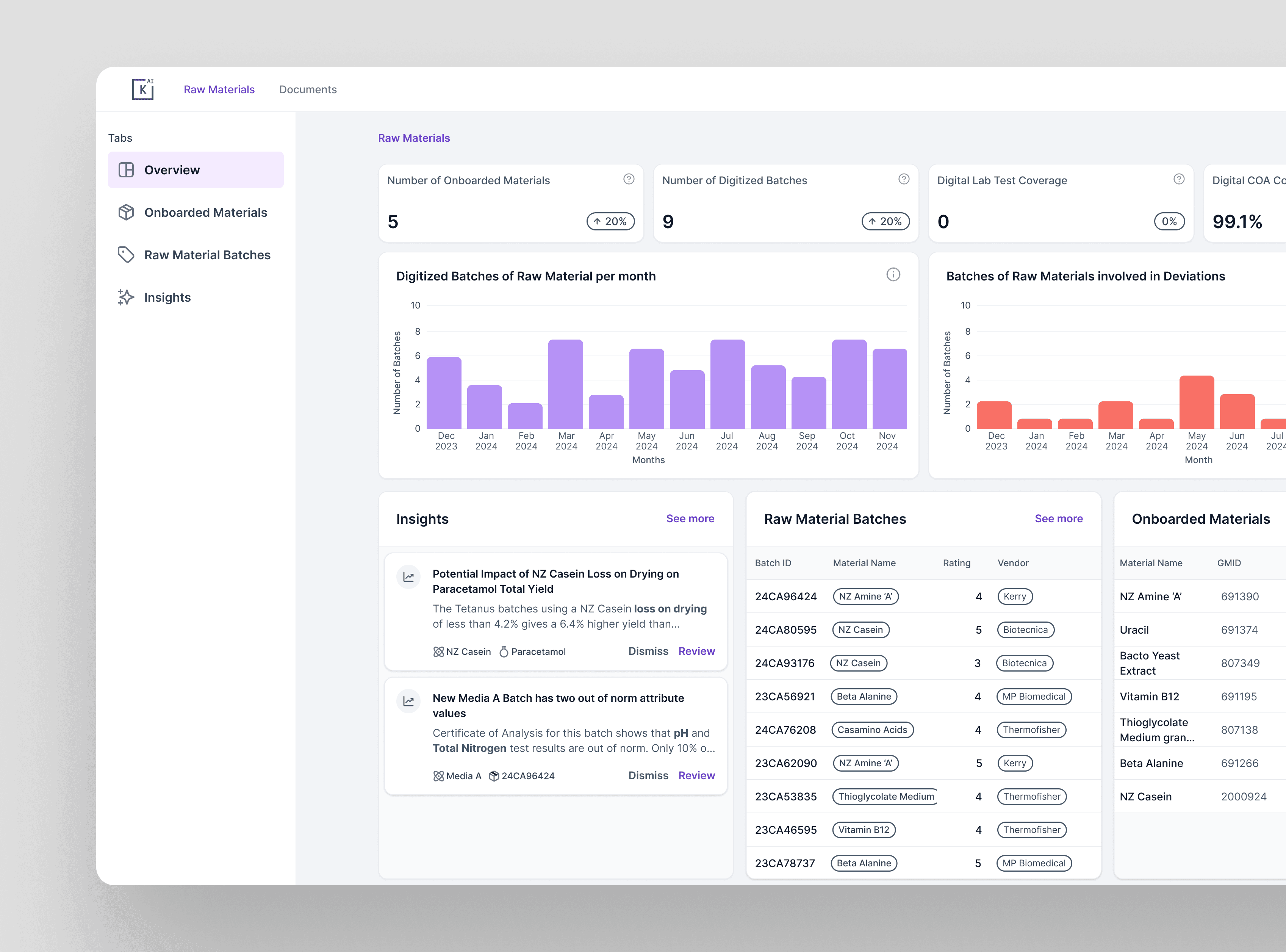Image resolution: width=1286 pixels, height=952 pixels.
Task: Open help icon on Digital Lab Test Coverage card
Action: pos(1179,179)
